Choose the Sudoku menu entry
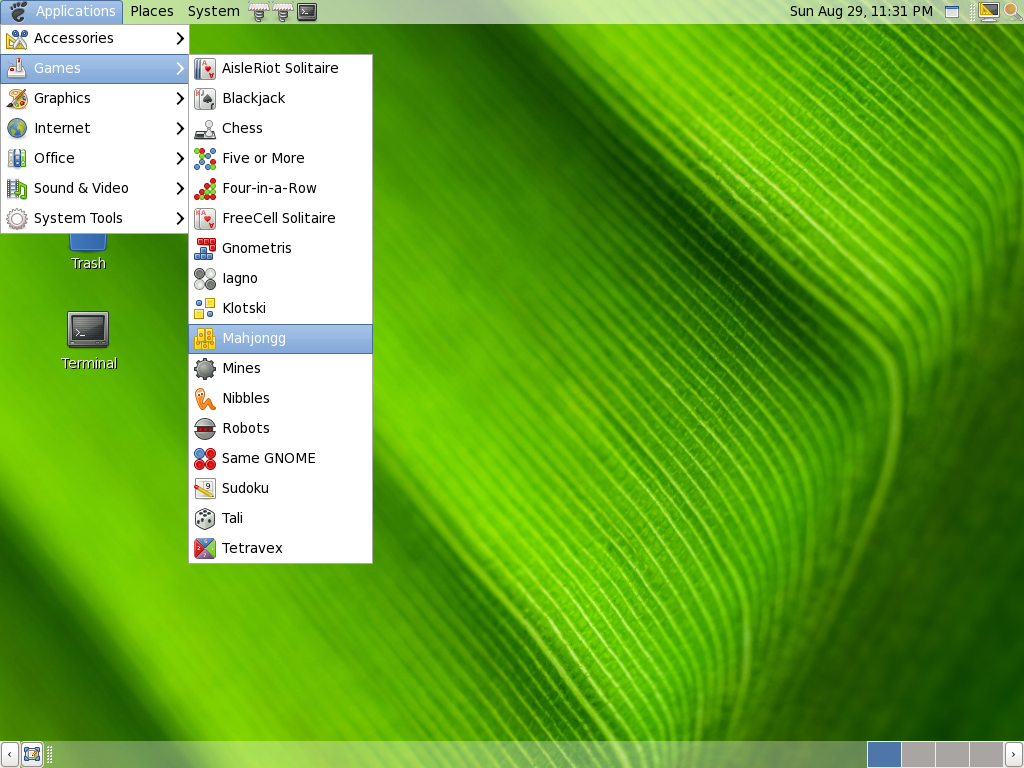Viewport: 1024px width, 768px height. click(x=281, y=489)
